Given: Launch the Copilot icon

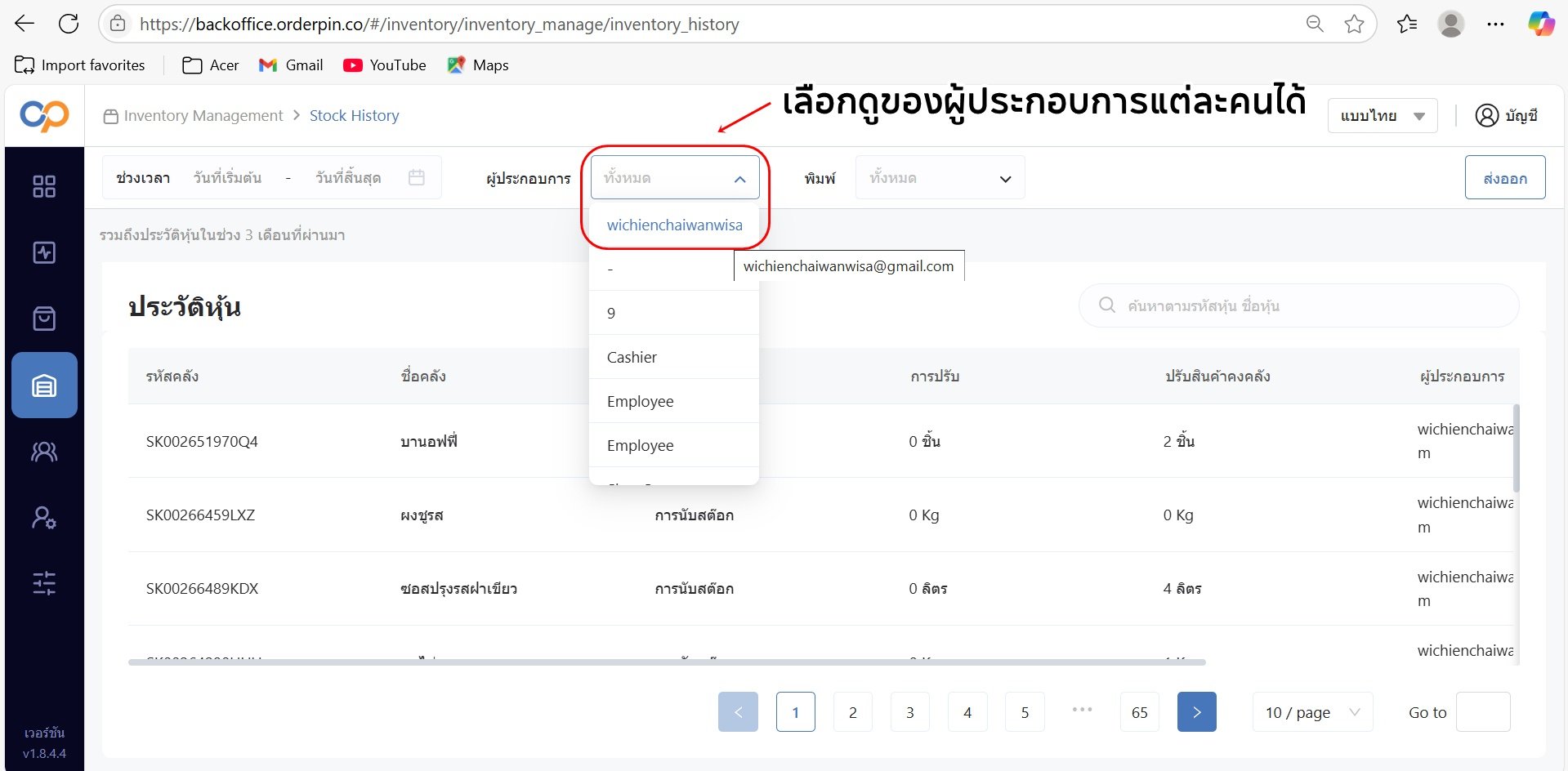Looking at the screenshot, I should (x=1541, y=24).
